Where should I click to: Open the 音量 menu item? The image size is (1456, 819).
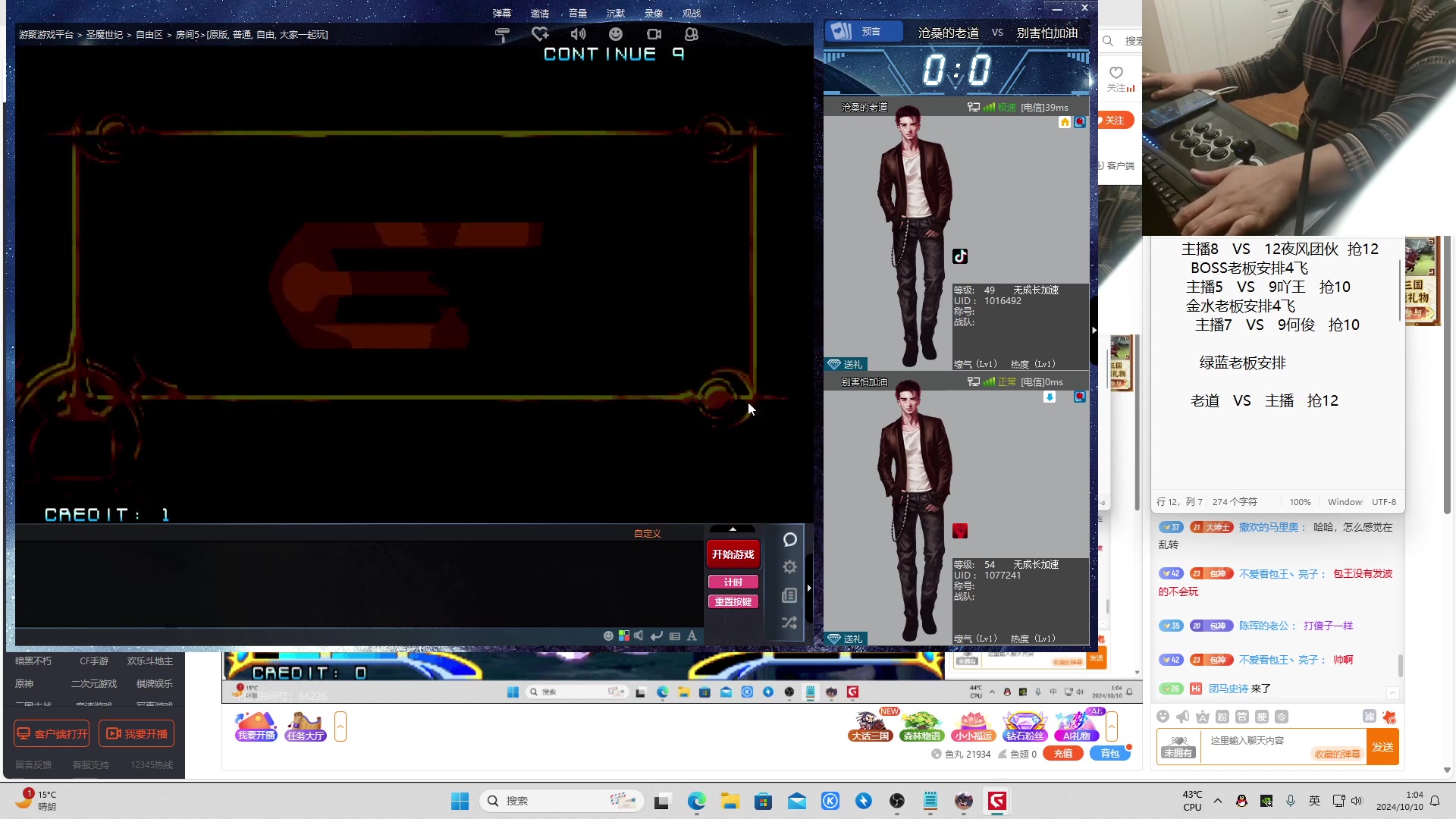click(x=578, y=14)
